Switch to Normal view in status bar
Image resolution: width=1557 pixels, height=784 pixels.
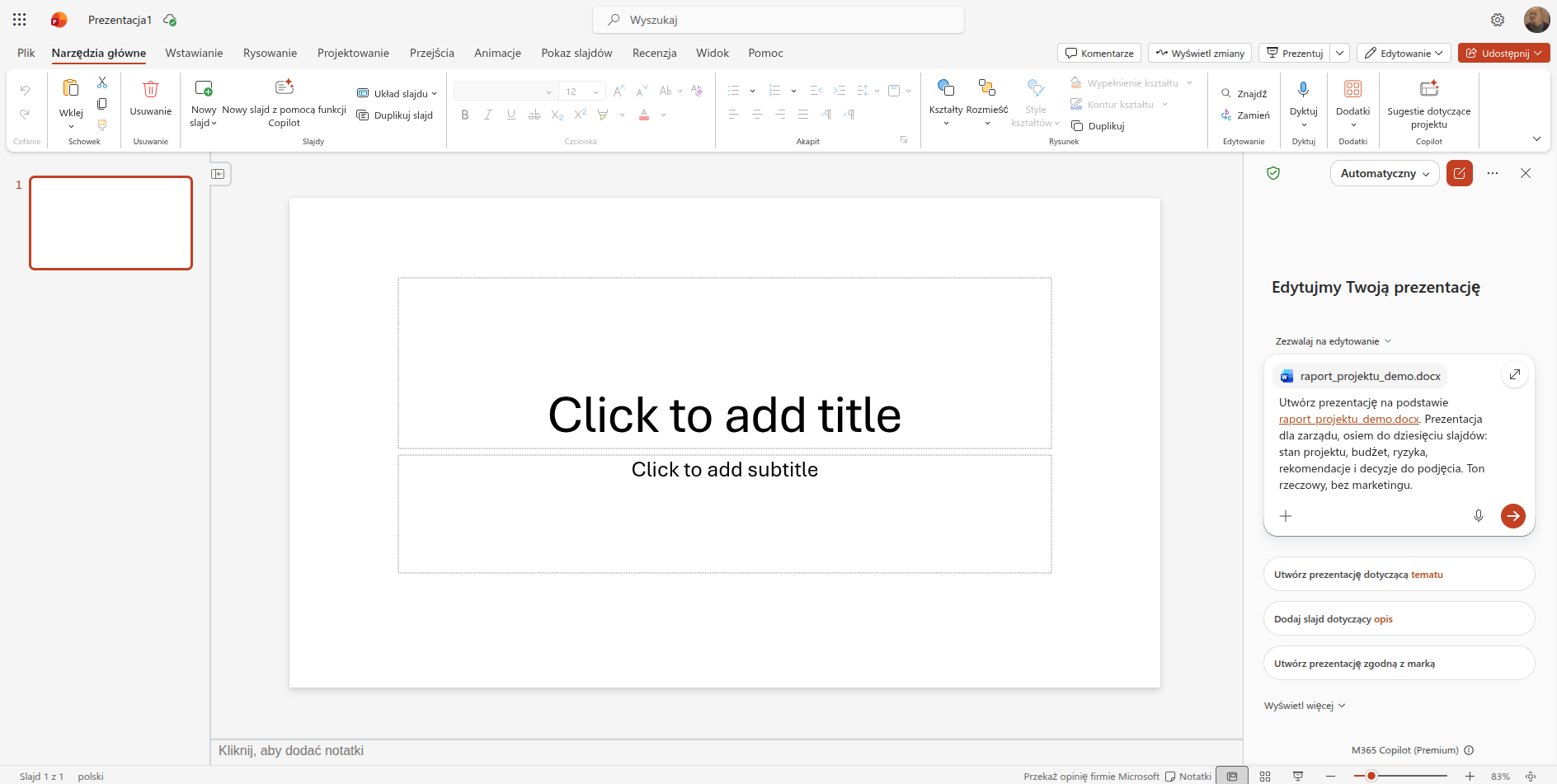(x=1232, y=776)
